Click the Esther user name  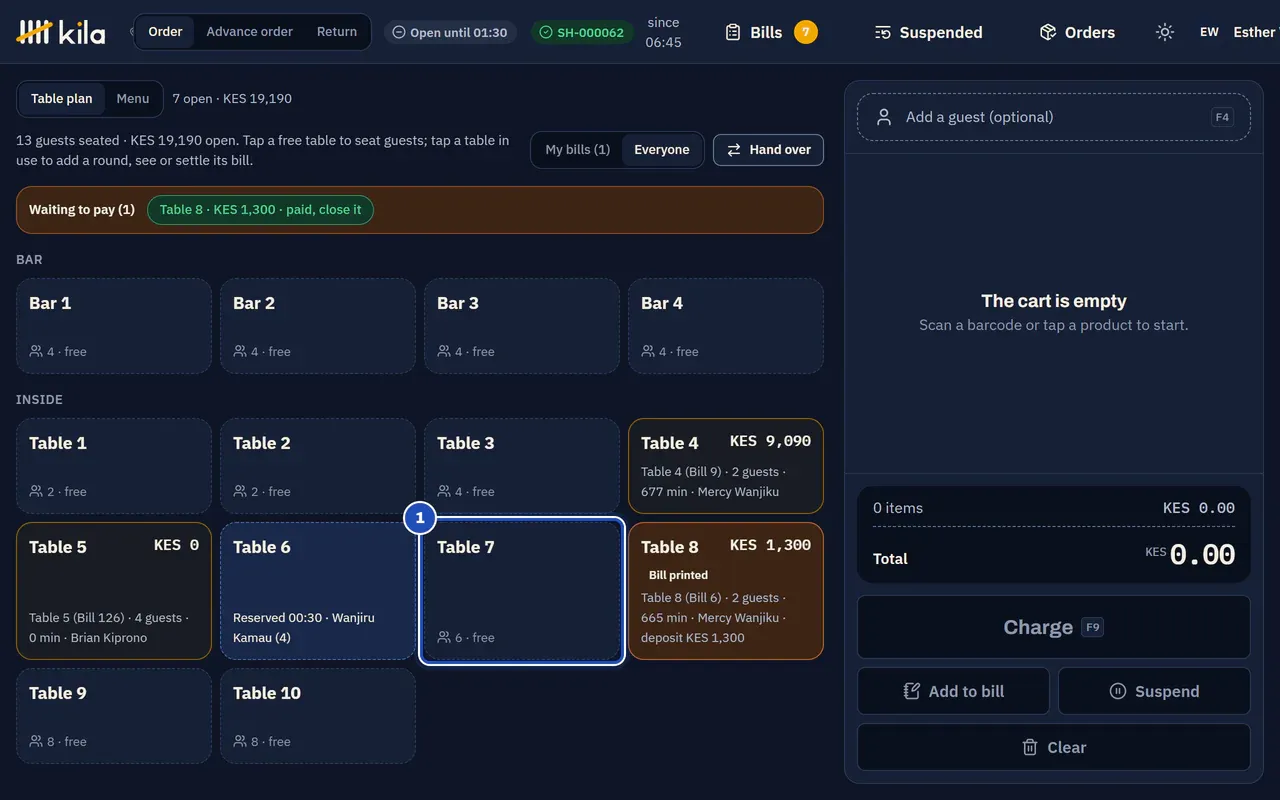pos(1255,32)
